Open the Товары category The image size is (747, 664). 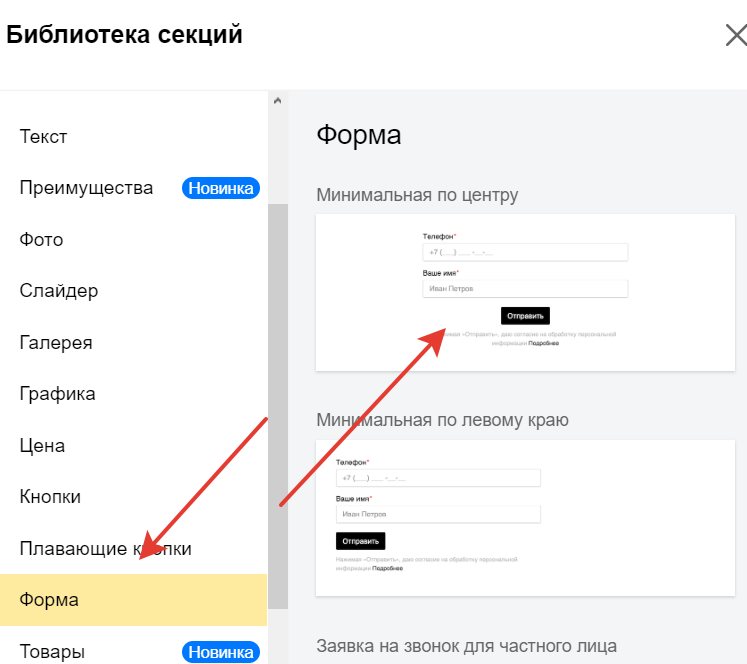[52, 652]
